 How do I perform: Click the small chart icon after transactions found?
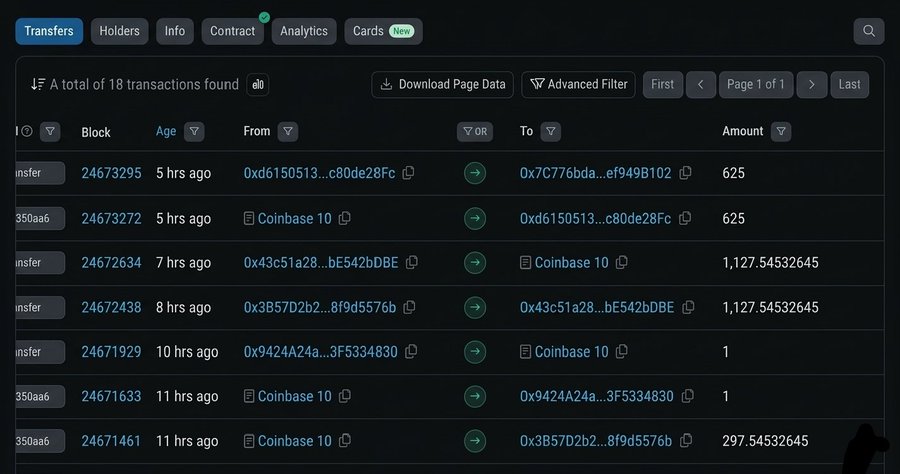[x=258, y=85]
